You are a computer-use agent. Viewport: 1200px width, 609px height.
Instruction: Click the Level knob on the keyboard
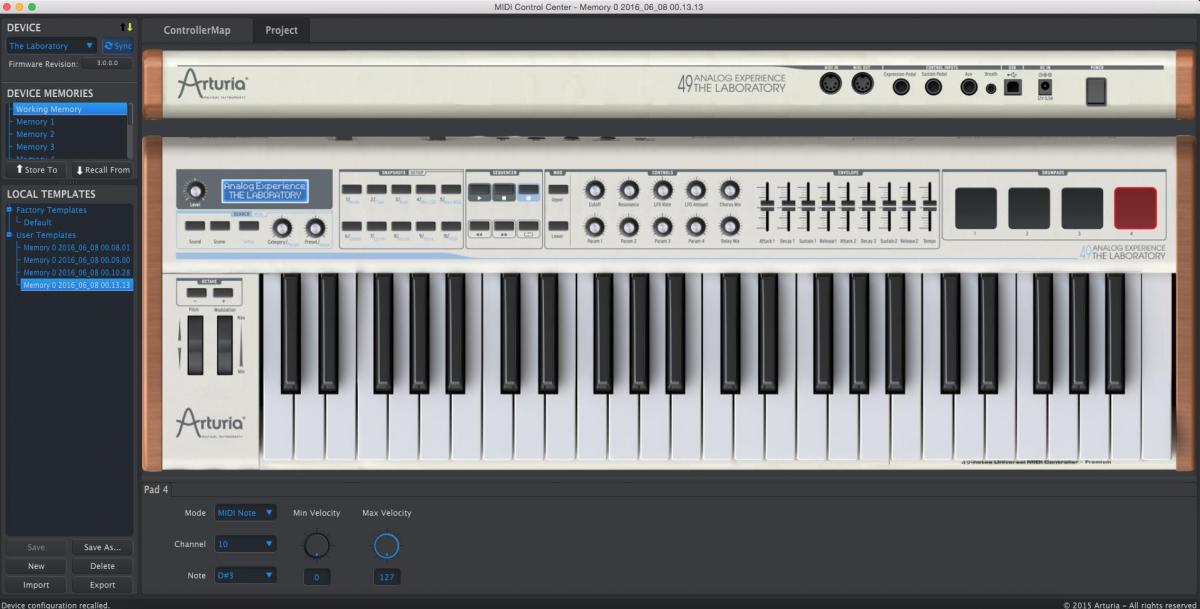[196, 190]
